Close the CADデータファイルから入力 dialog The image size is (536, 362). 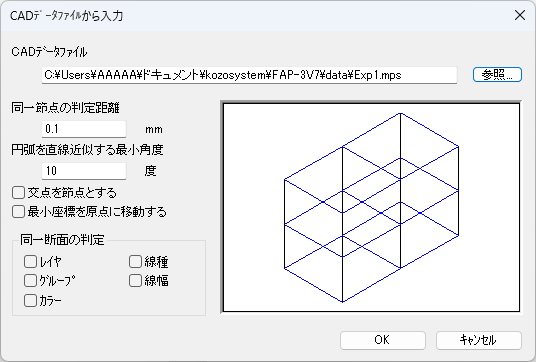[520, 15]
